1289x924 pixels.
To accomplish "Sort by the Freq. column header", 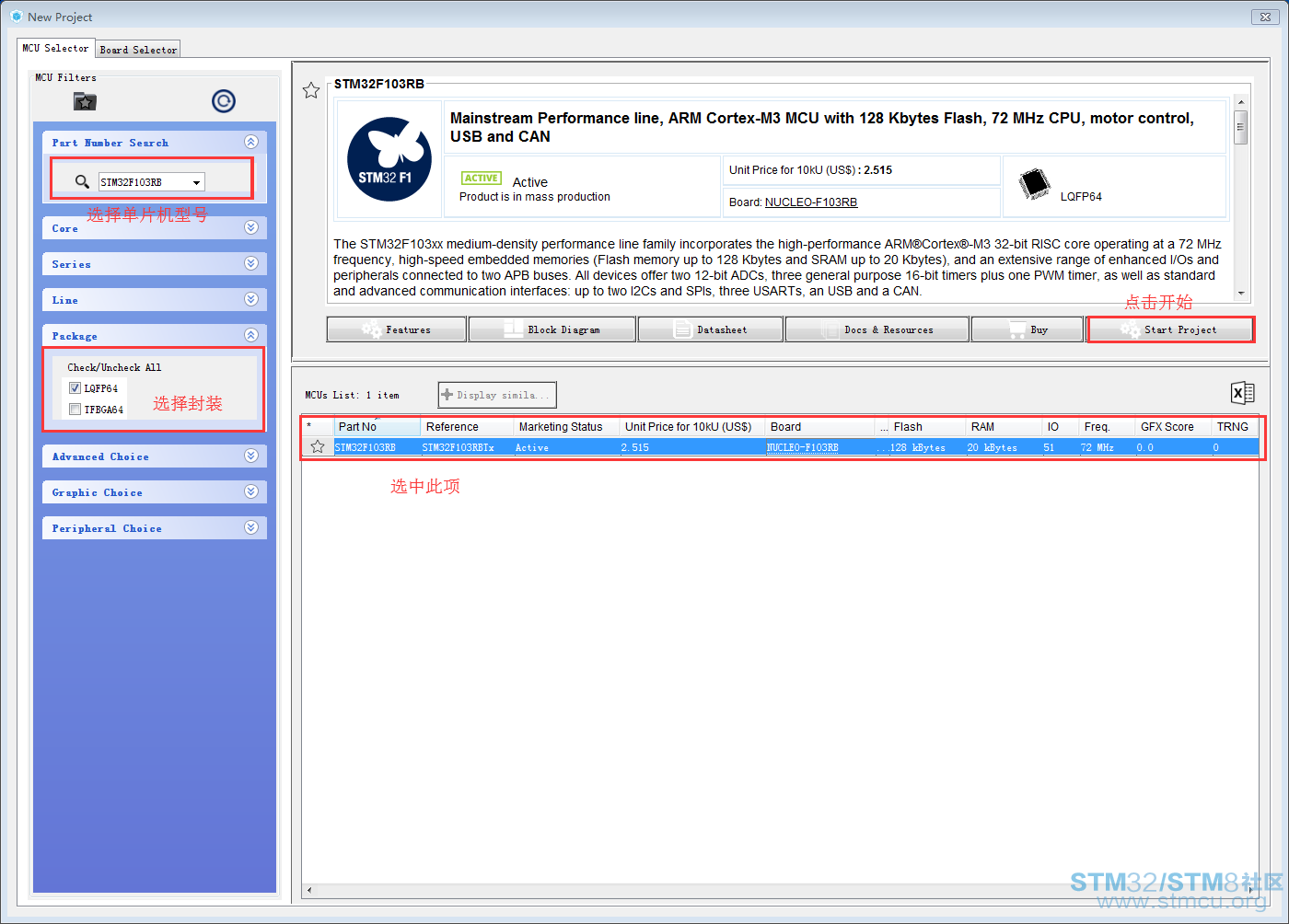I will [1108, 427].
